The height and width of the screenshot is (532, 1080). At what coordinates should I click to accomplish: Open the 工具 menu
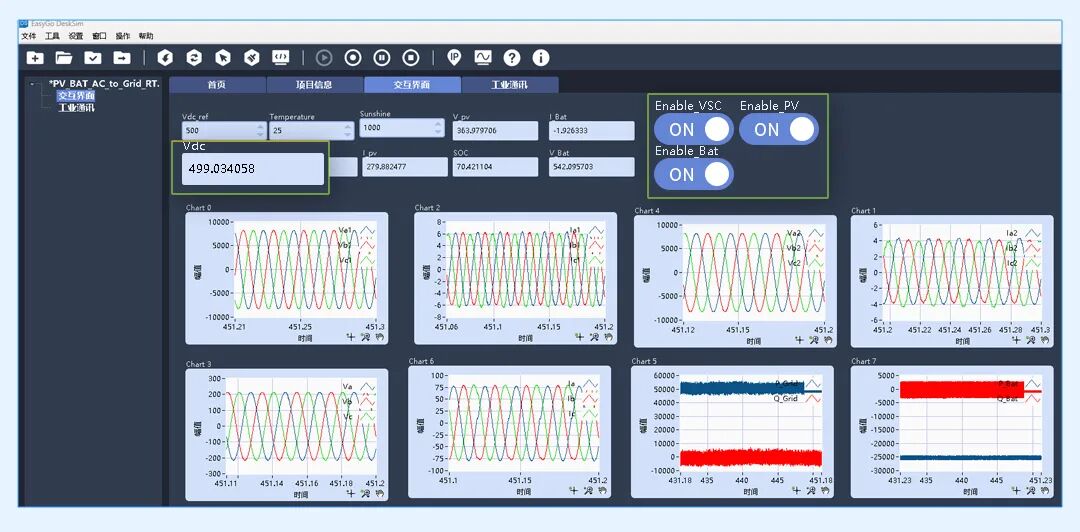(x=52, y=36)
